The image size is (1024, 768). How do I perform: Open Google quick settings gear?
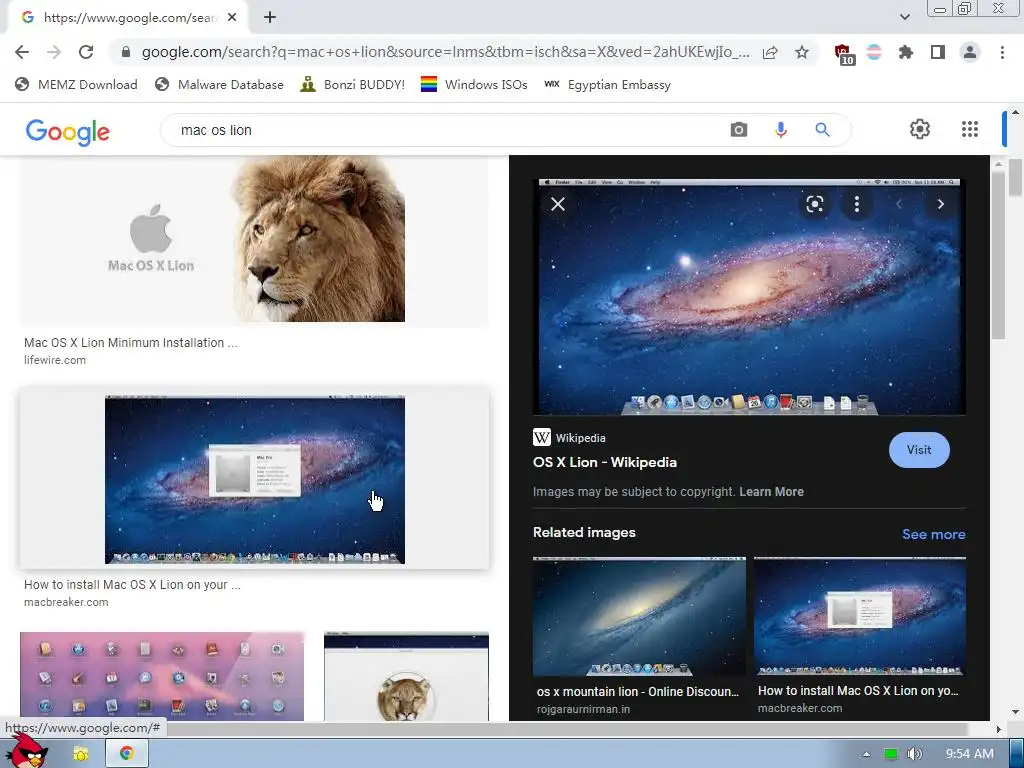[x=920, y=129]
